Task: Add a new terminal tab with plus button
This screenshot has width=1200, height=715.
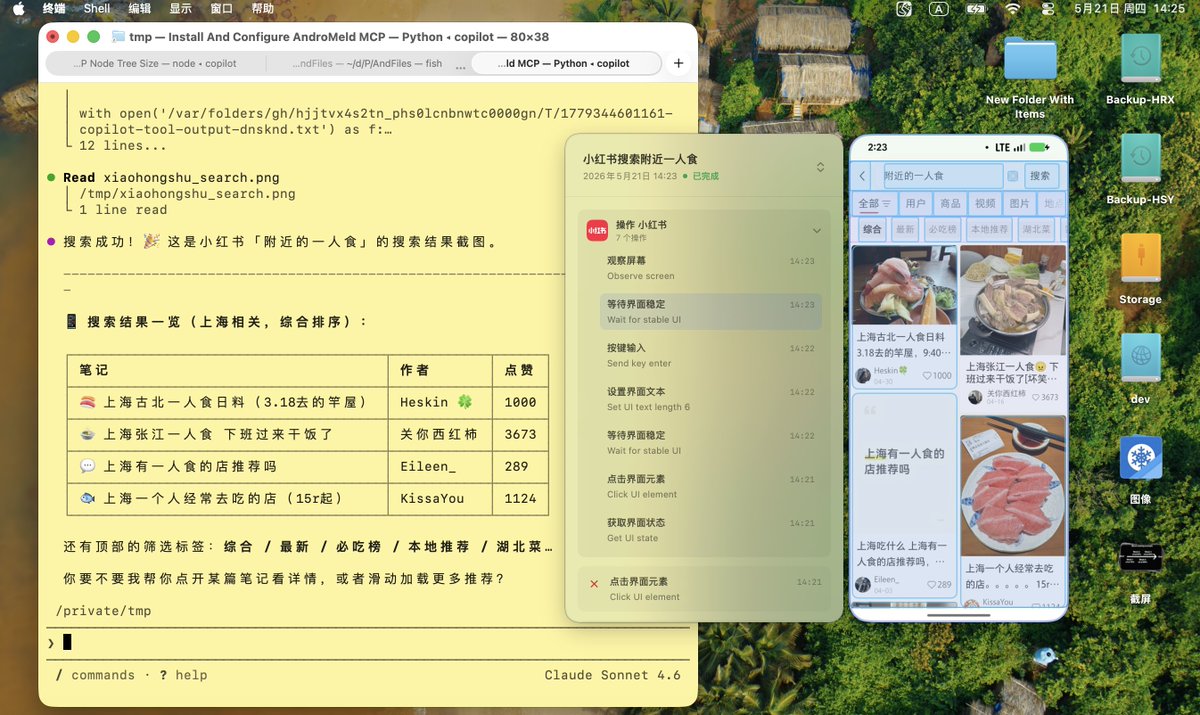Action: click(x=678, y=63)
